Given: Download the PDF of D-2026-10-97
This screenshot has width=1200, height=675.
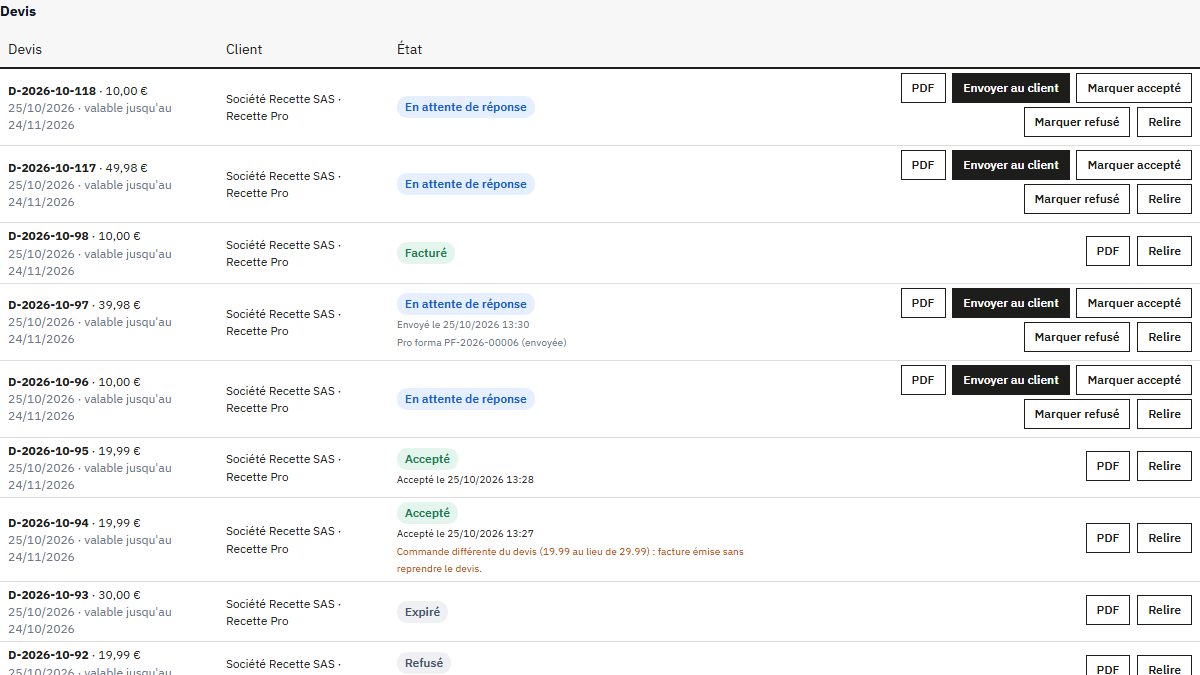Looking at the screenshot, I should [923, 303].
